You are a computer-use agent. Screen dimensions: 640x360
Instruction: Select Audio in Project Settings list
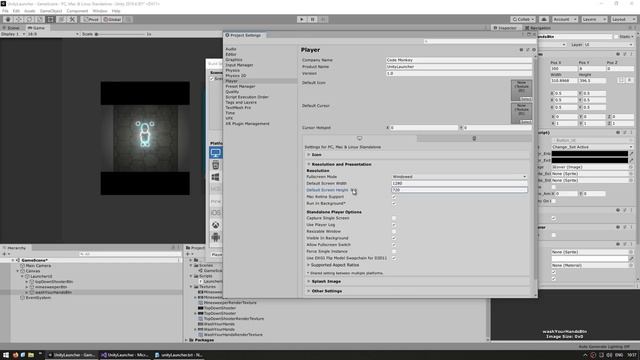coord(231,49)
